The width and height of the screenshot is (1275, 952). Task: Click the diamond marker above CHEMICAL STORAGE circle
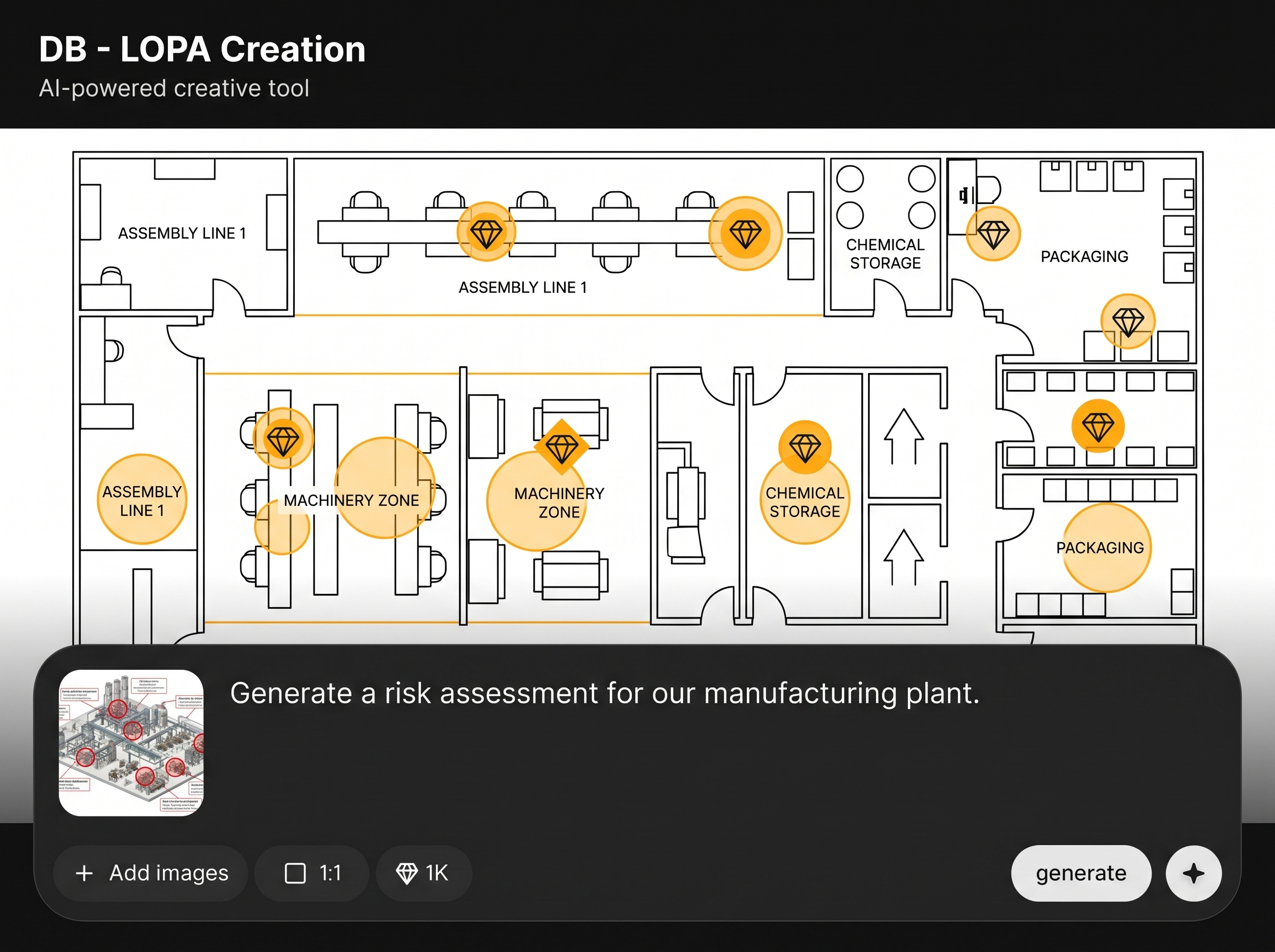point(805,447)
